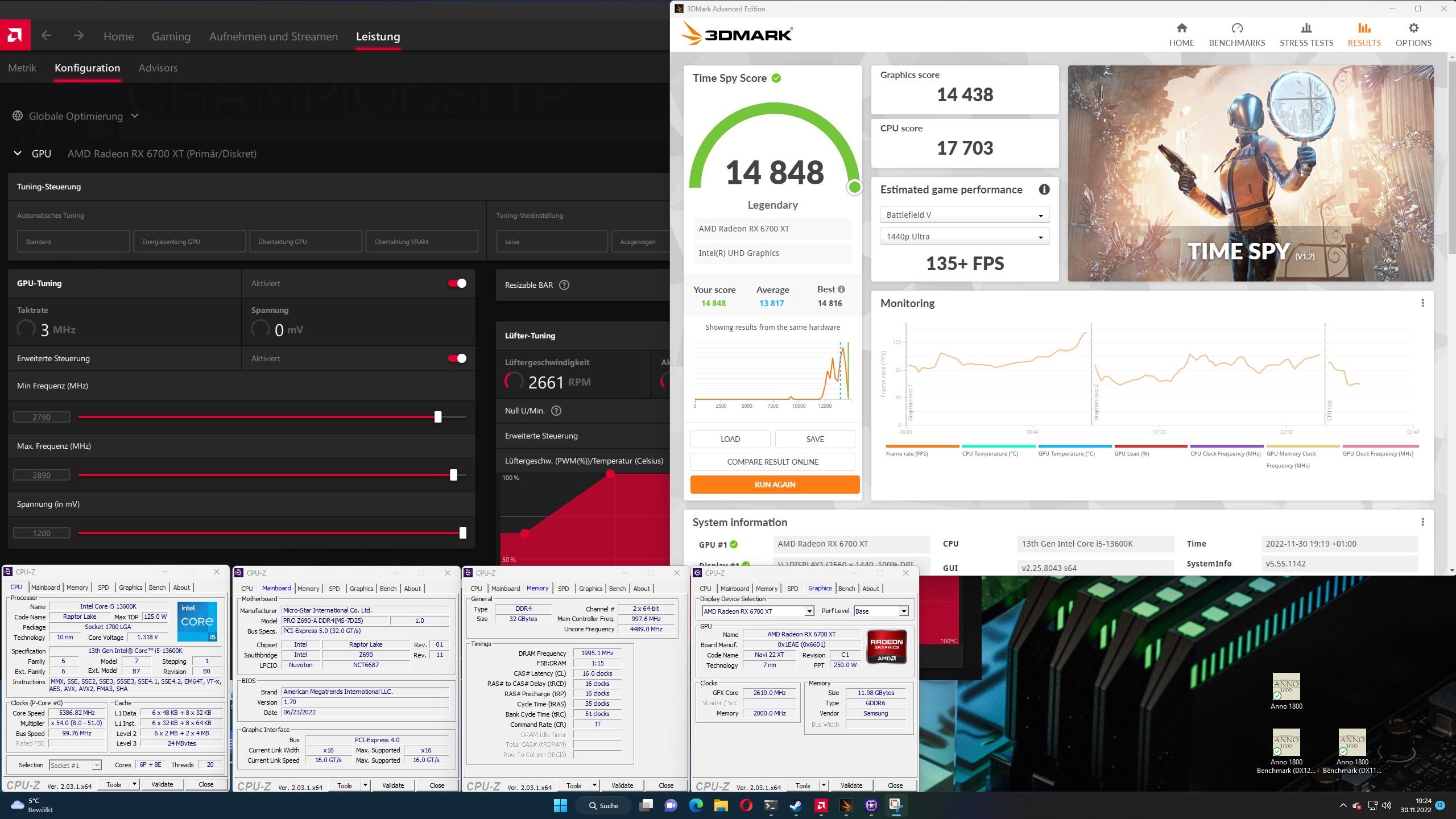Screen dimensions: 1456x819
Task: Toggle the Erweiterte Steuerung switch
Action: [x=457, y=358]
